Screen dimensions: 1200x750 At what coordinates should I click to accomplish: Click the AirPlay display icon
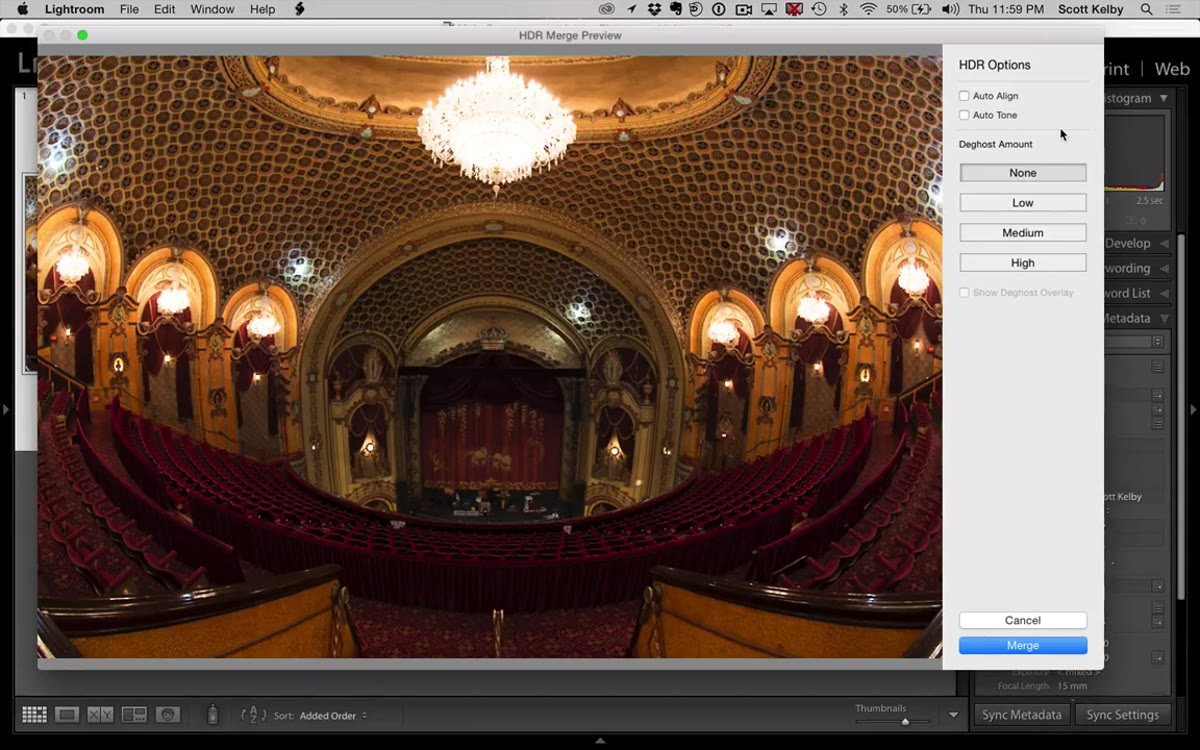769,9
